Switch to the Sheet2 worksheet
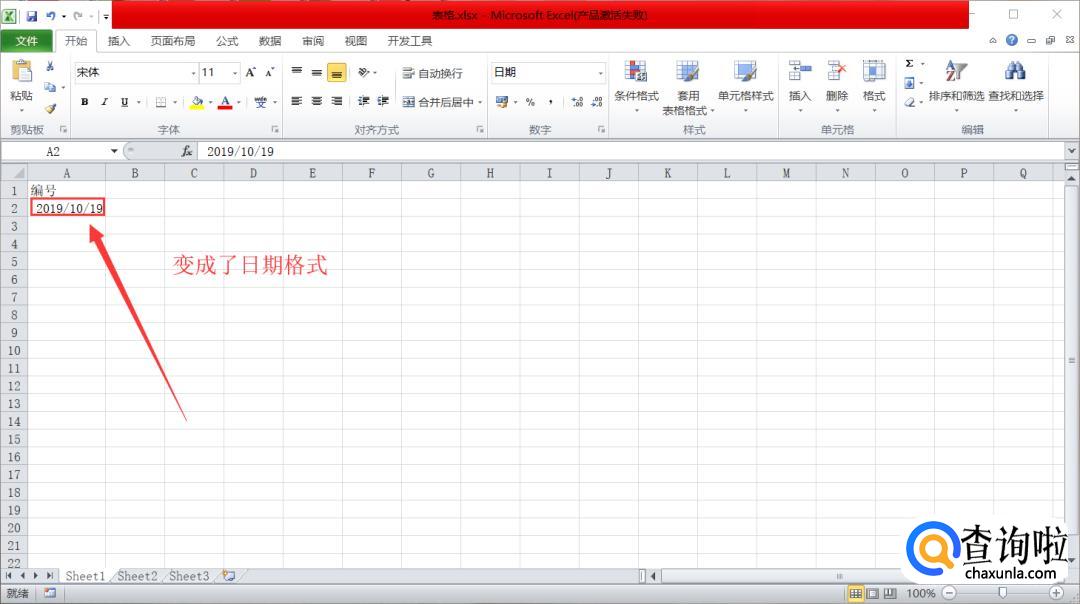This screenshot has height=604, width=1080. pyautogui.click(x=137, y=576)
